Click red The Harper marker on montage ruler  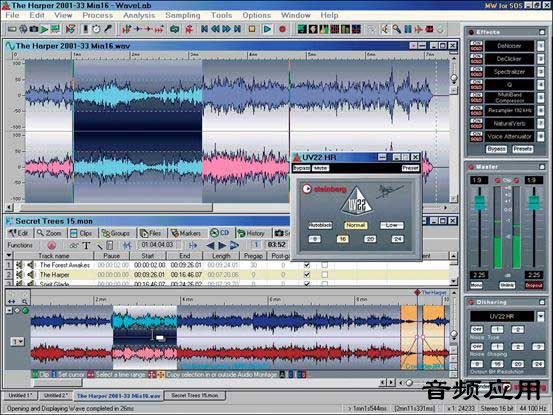[x=418, y=293]
